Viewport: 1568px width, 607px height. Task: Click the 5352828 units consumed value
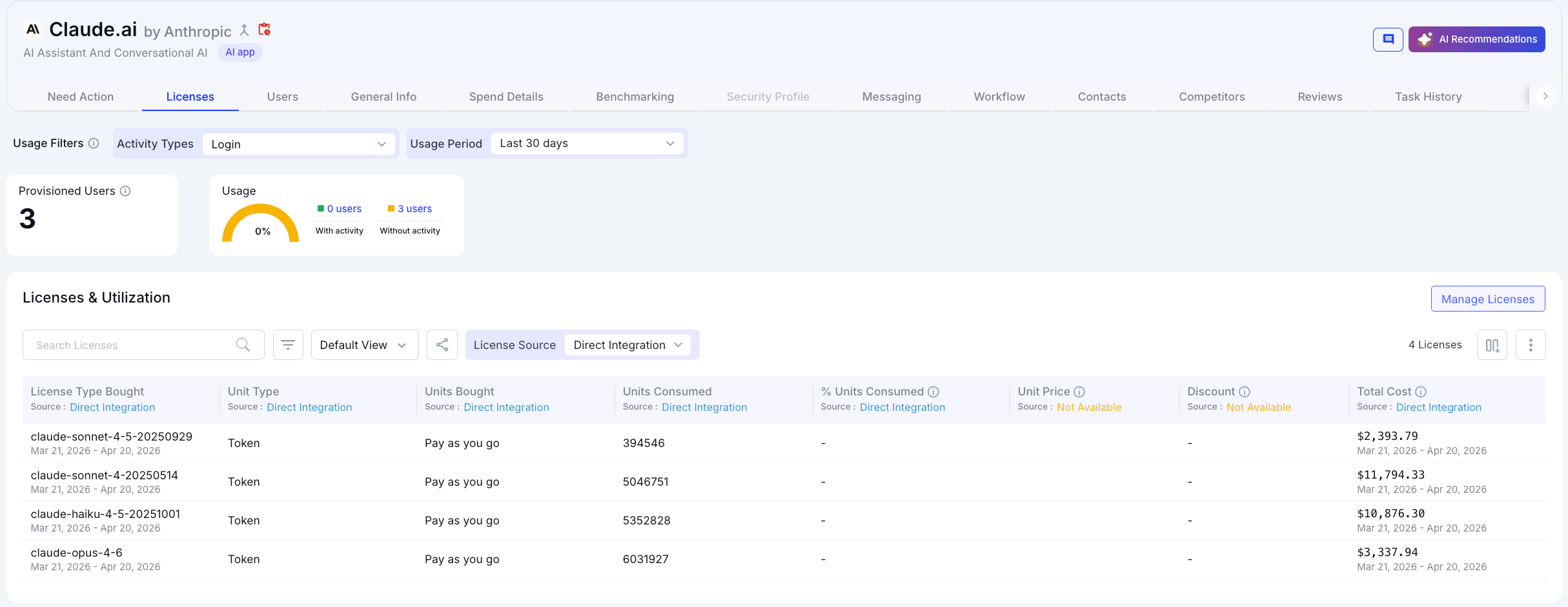tap(646, 521)
